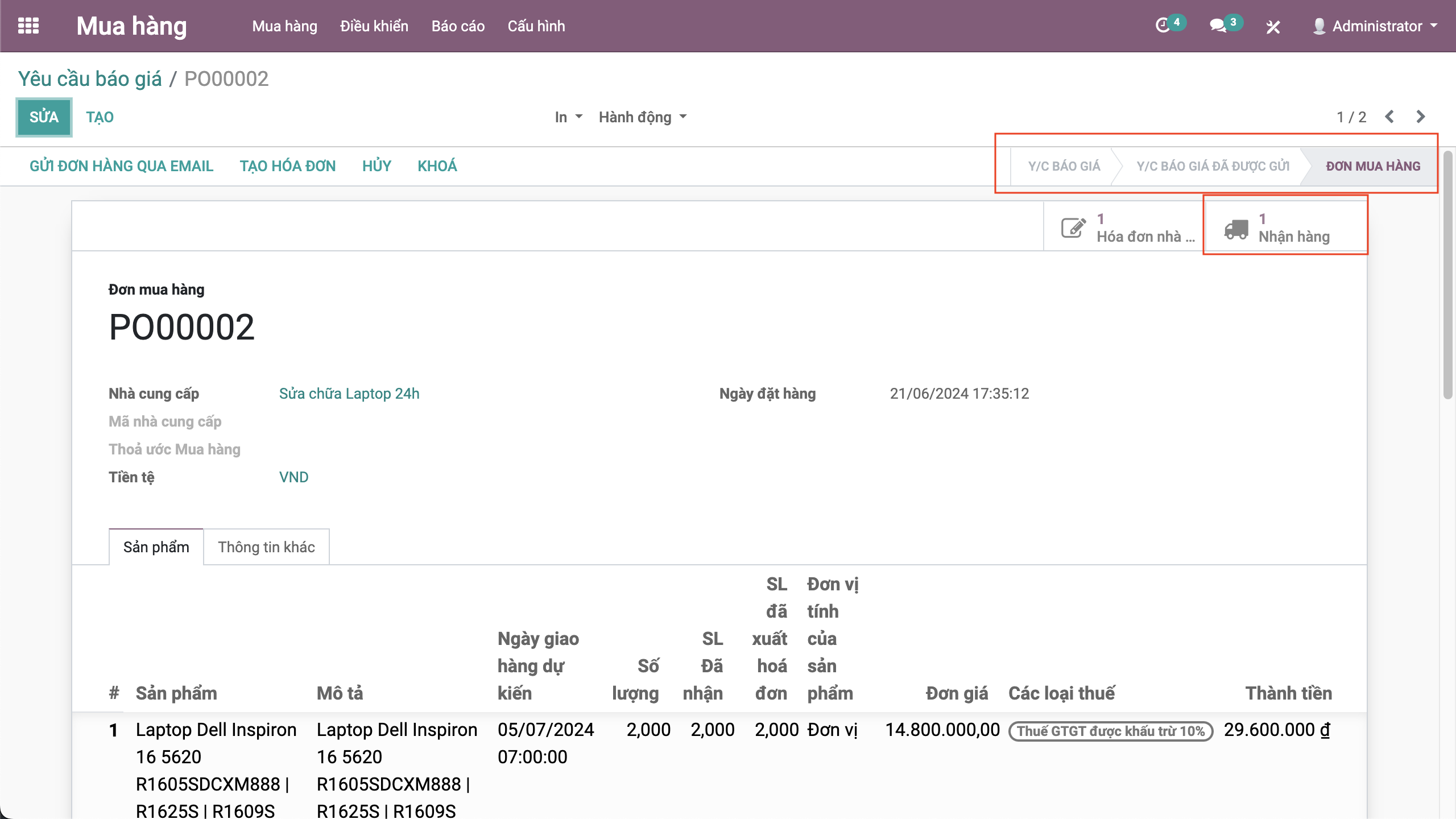
Task: Open the chat messages icon
Action: 1218,26
